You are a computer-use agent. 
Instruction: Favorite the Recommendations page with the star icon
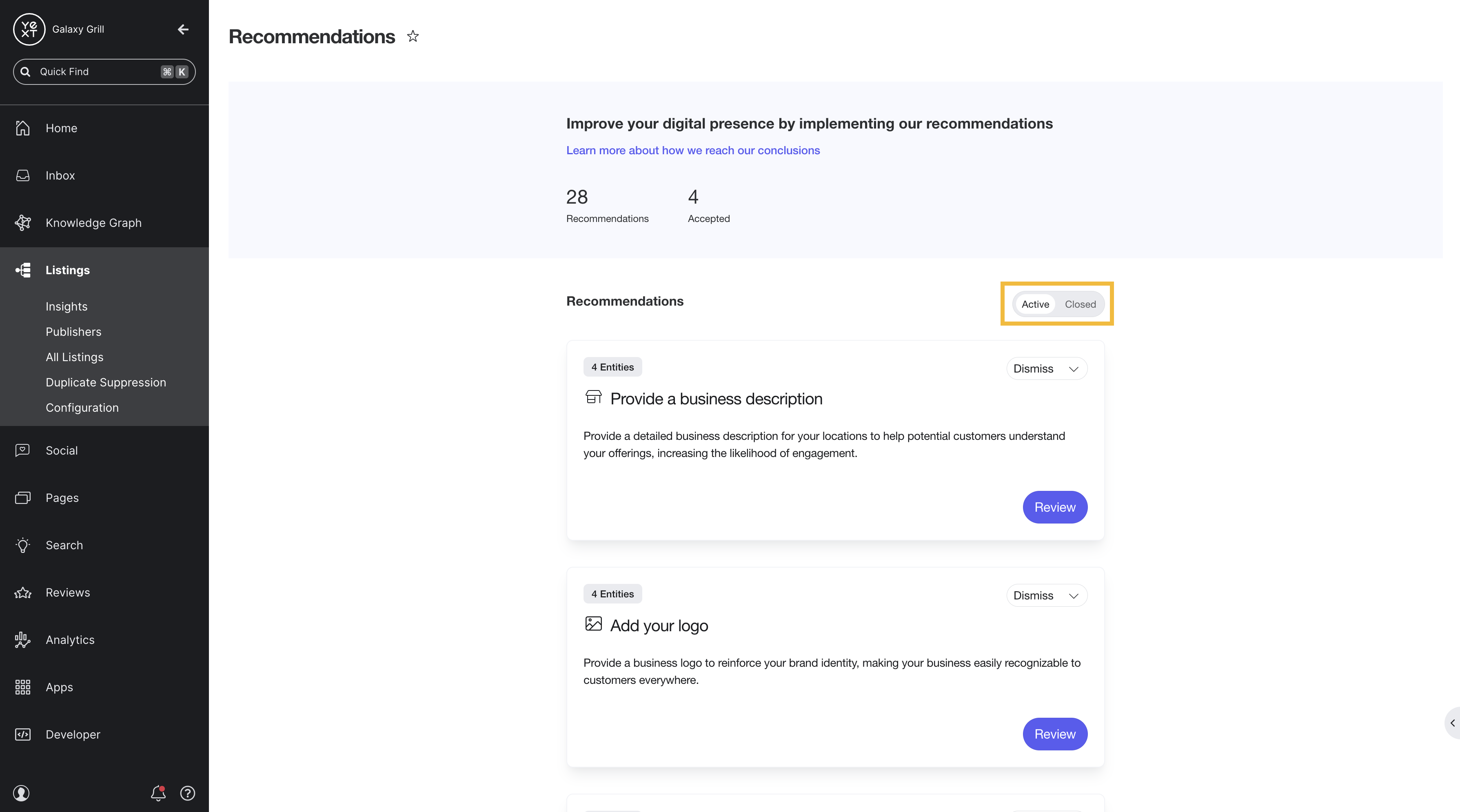click(413, 36)
